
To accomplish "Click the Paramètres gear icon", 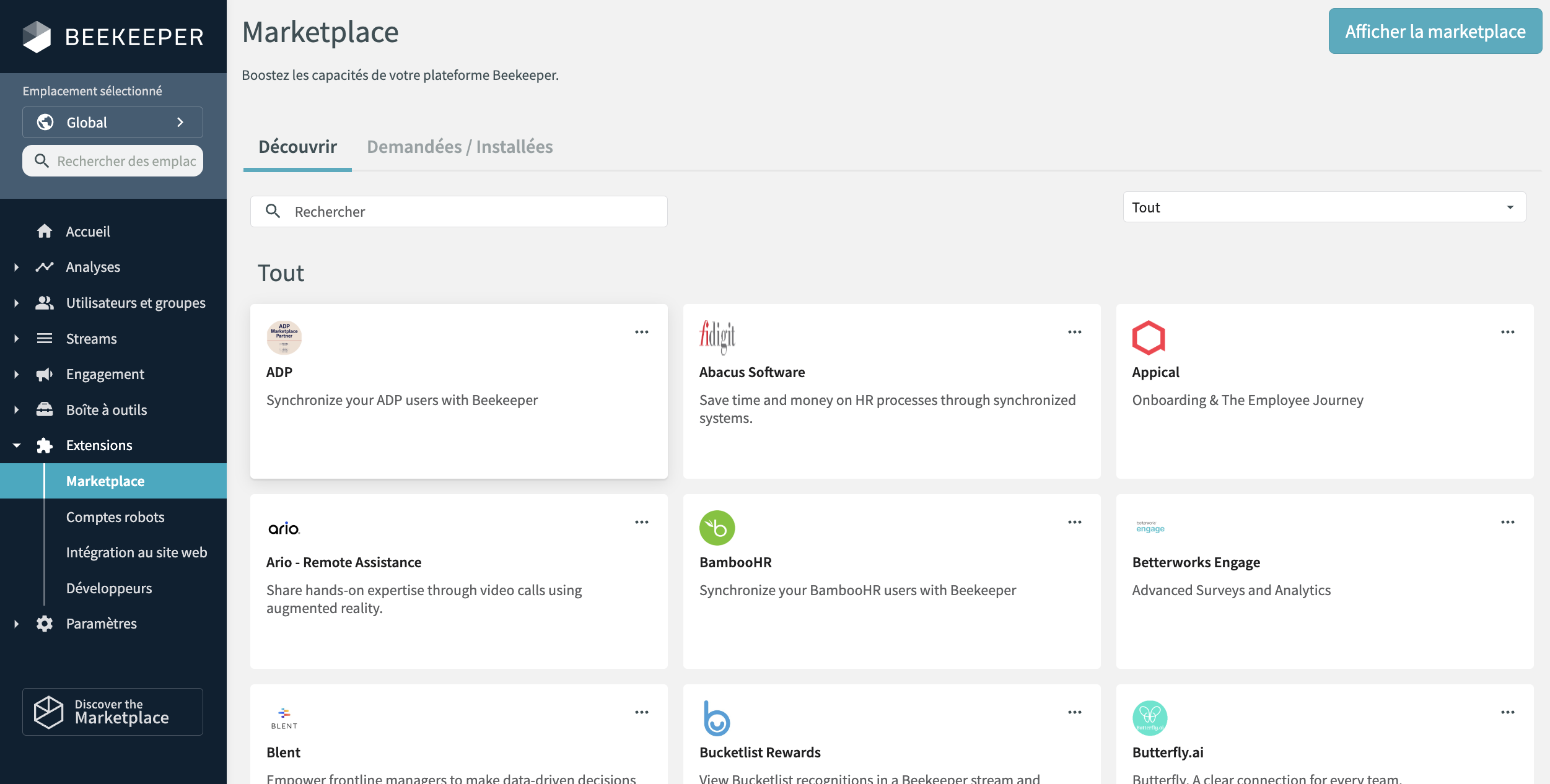I will [x=45, y=624].
